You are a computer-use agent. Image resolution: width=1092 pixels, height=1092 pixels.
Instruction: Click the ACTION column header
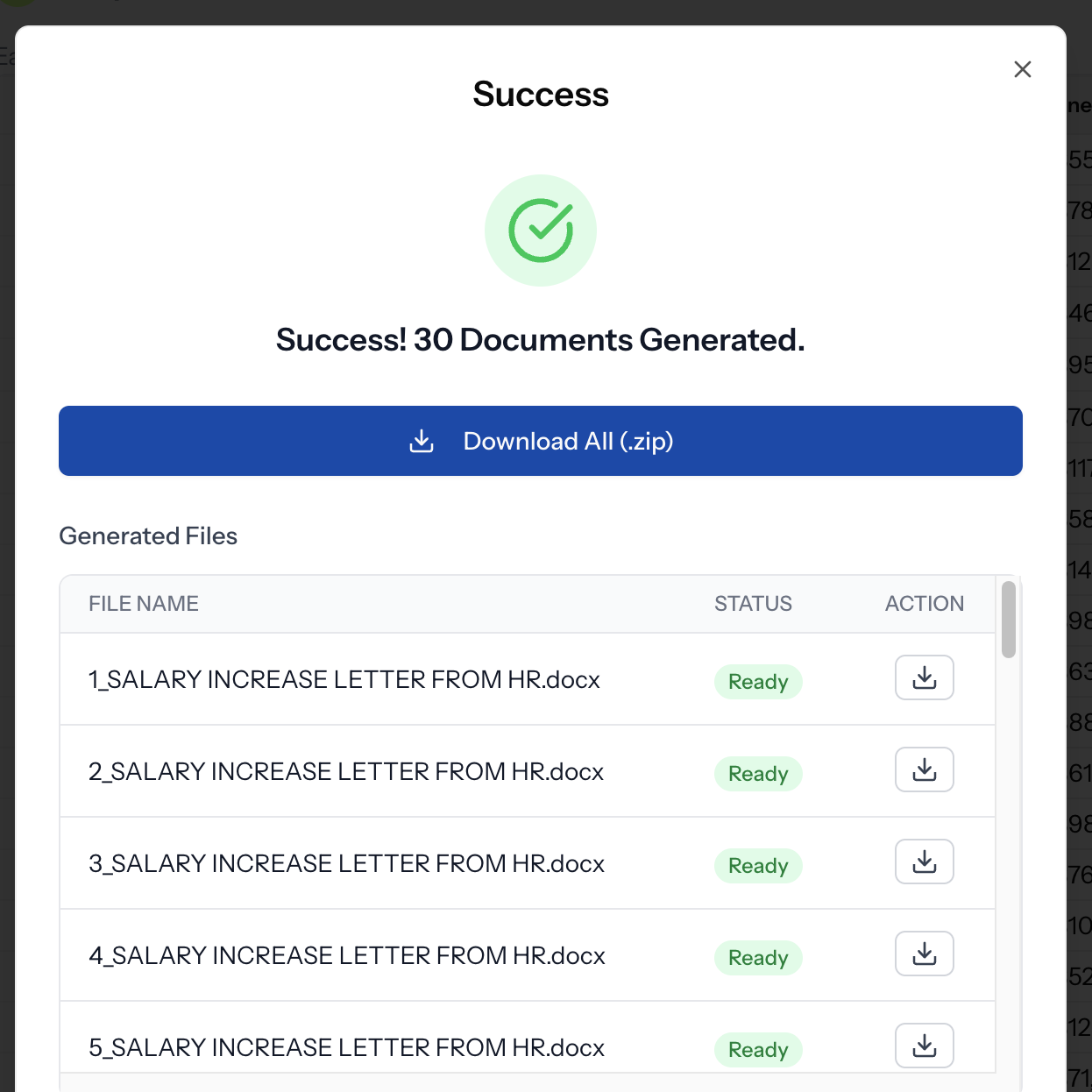924,604
